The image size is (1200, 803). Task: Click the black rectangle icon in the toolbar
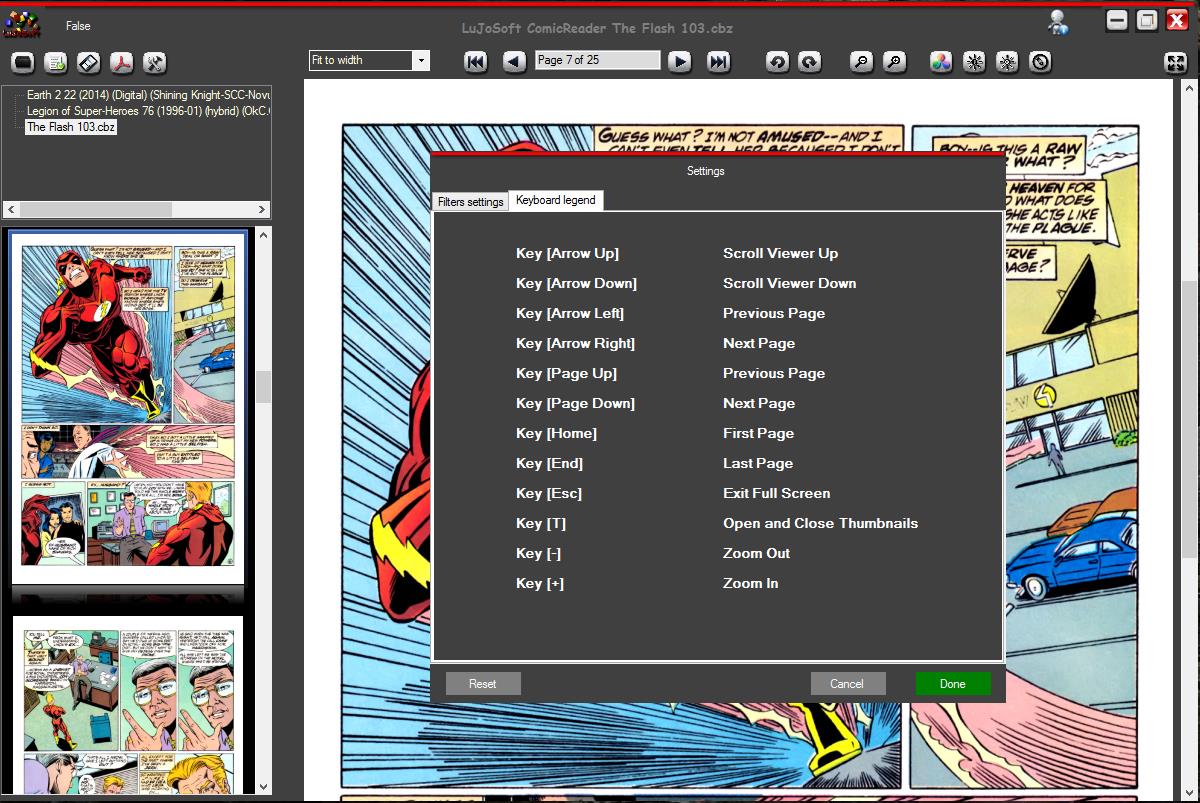pyautogui.click(x=23, y=62)
